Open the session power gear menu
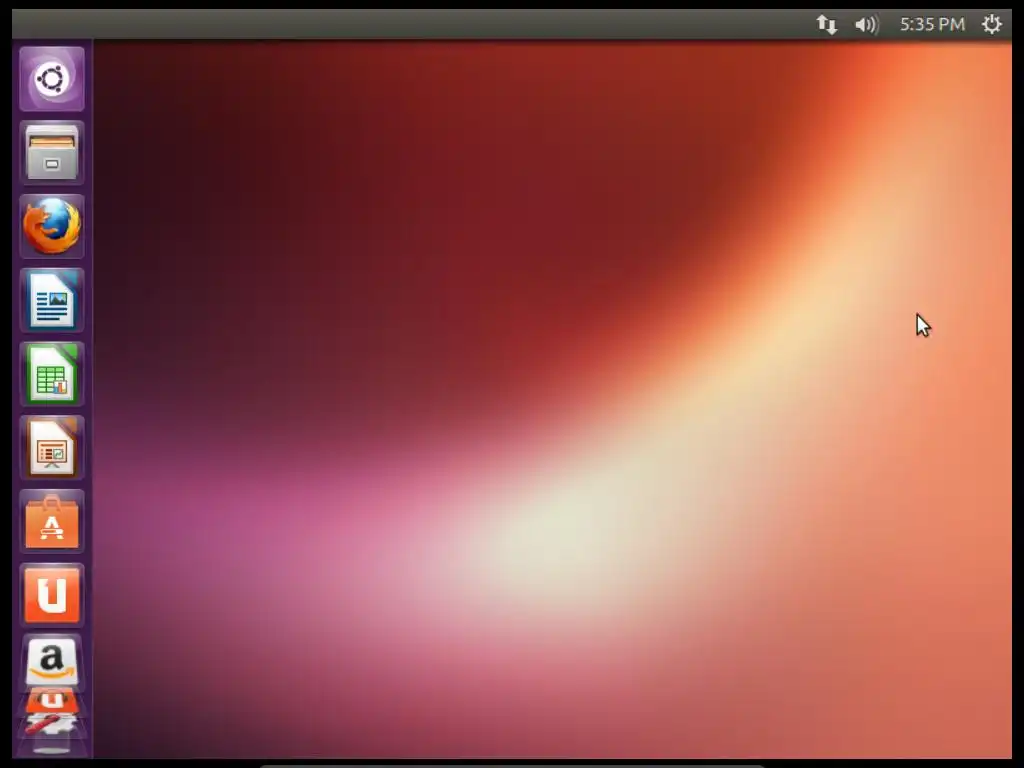Image resolution: width=1024 pixels, height=768 pixels. pos(991,25)
